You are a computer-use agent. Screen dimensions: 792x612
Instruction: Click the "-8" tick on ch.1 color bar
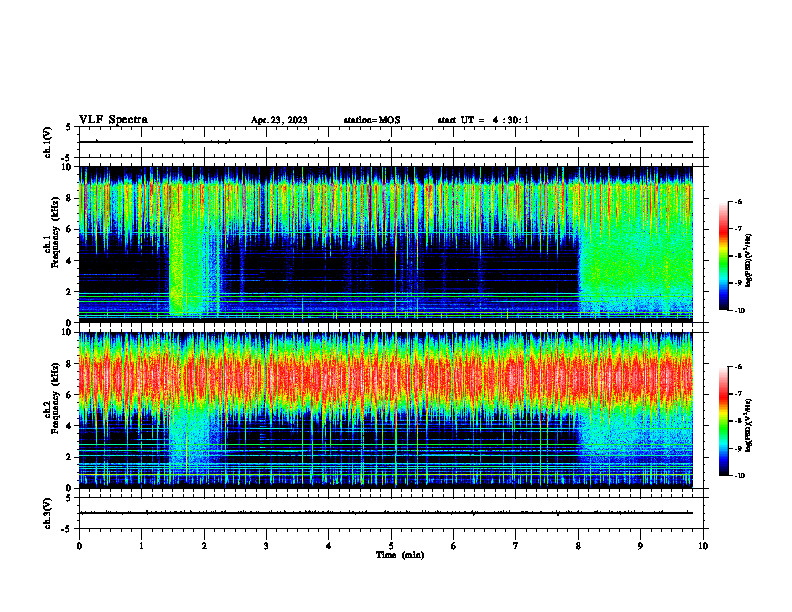[x=738, y=256]
